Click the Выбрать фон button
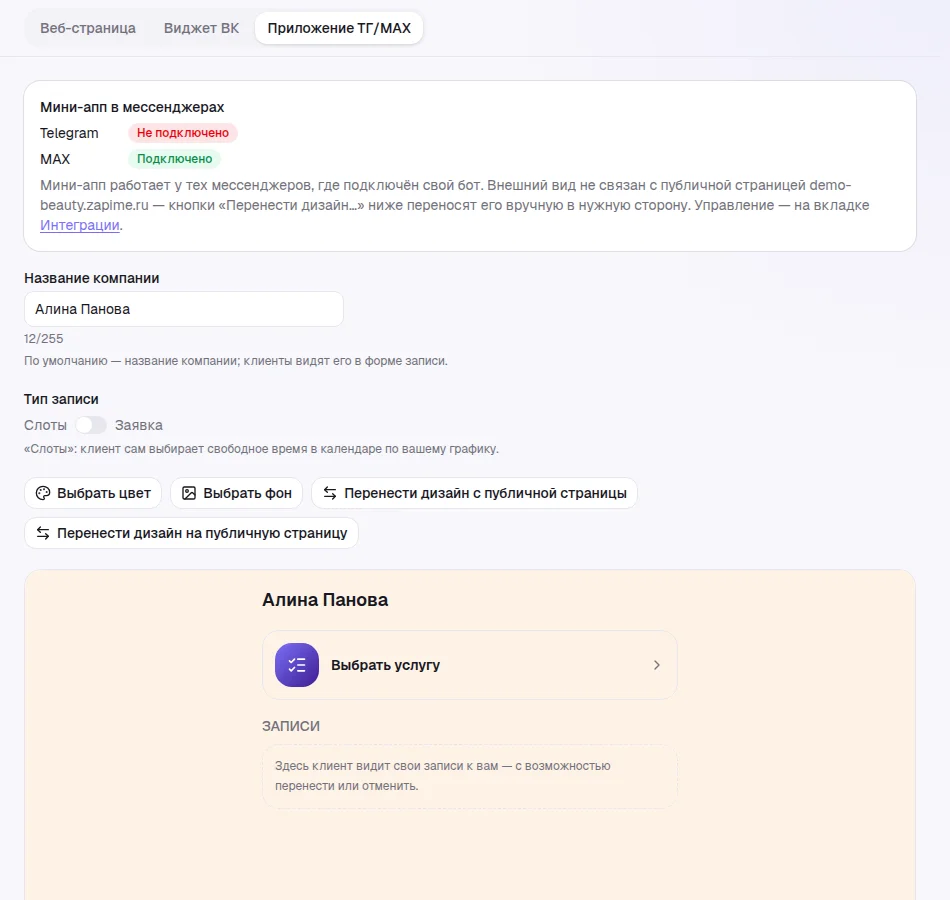The image size is (950, 900). coord(236,493)
